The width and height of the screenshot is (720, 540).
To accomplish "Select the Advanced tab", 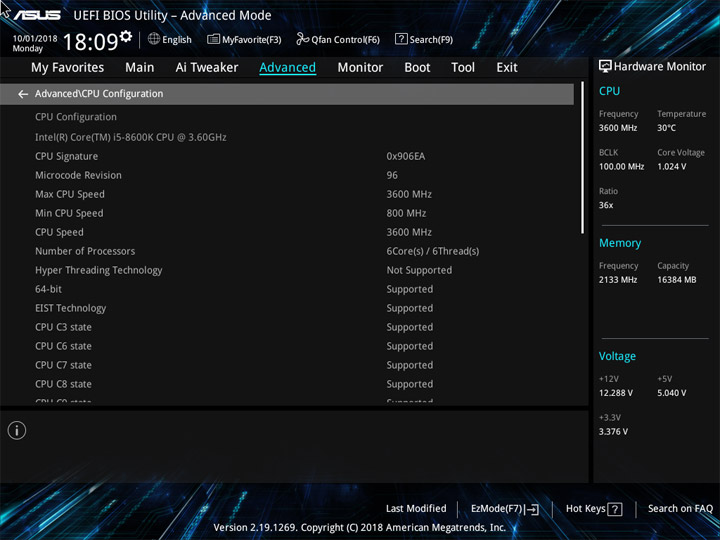I will click(287, 68).
